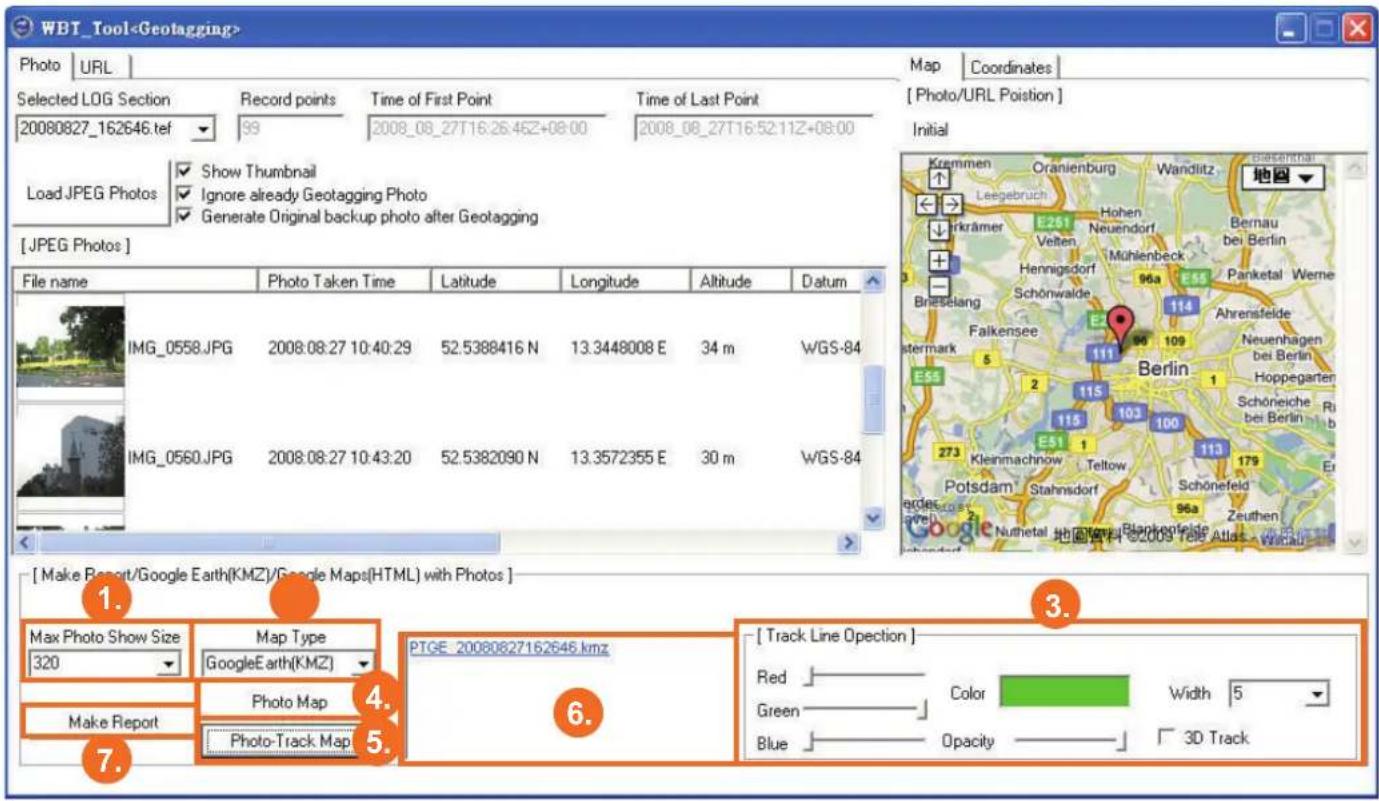Switch to the Photo tab
1379x801 pixels.
(40, 66)
